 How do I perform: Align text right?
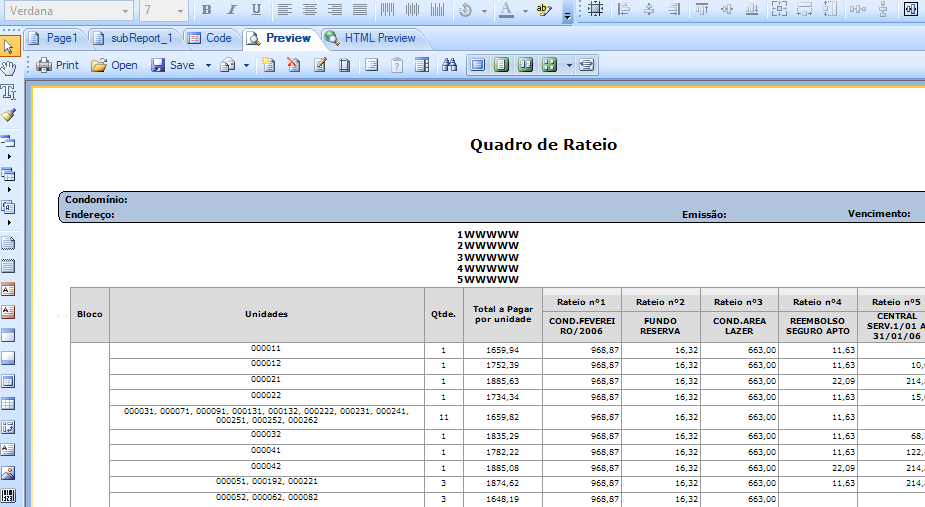pos(334,9)
